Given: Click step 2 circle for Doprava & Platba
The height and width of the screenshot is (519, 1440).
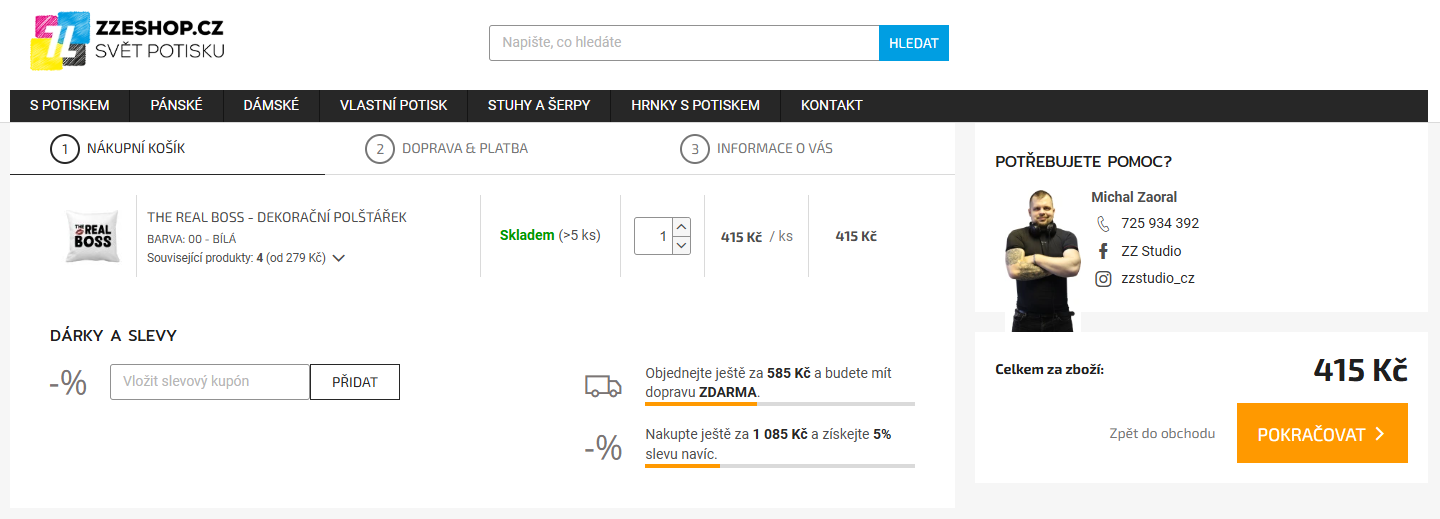Looking at the screenshot, I should [379, 149].
